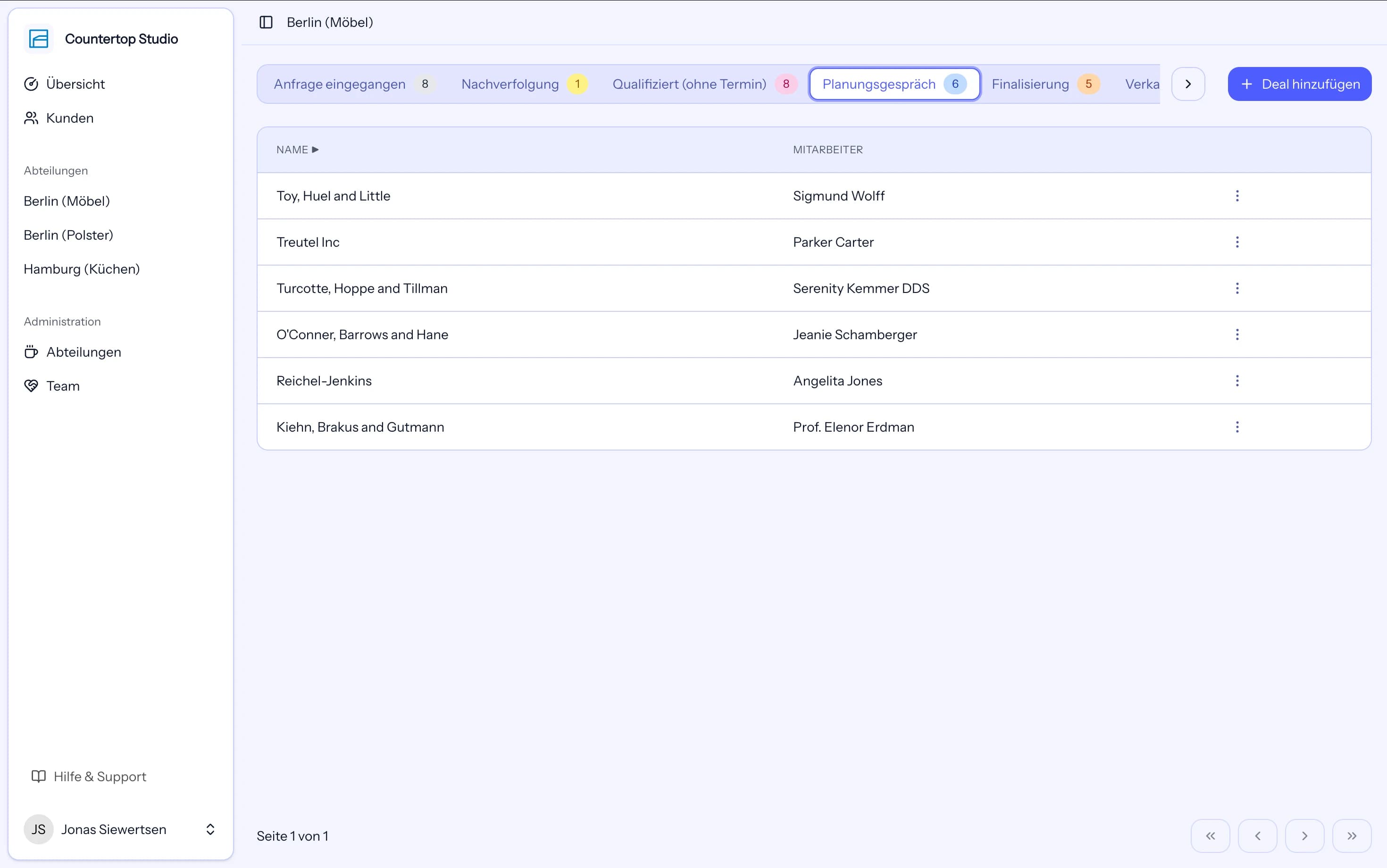Toggle the sidebar panel icon
Image resolution: width=1387 pixels, height=868 pixels.
point(266,22)
